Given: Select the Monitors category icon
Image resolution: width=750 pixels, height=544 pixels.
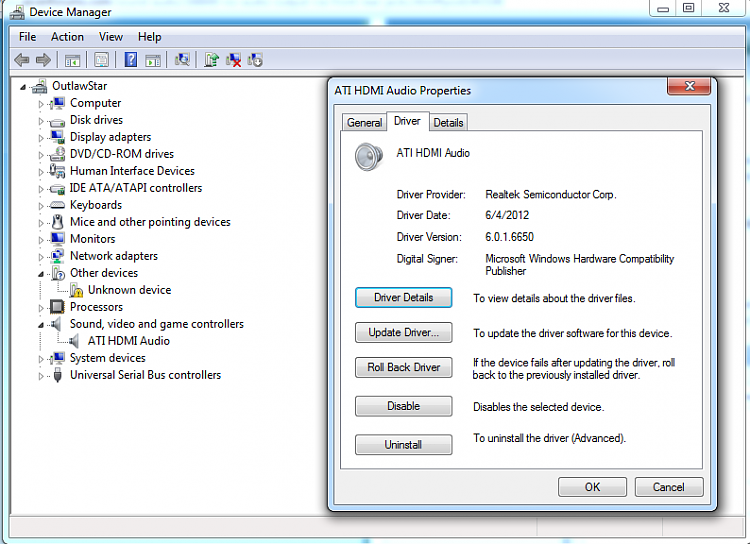Looking at the screenshot, I should click(x=58, y=239).
